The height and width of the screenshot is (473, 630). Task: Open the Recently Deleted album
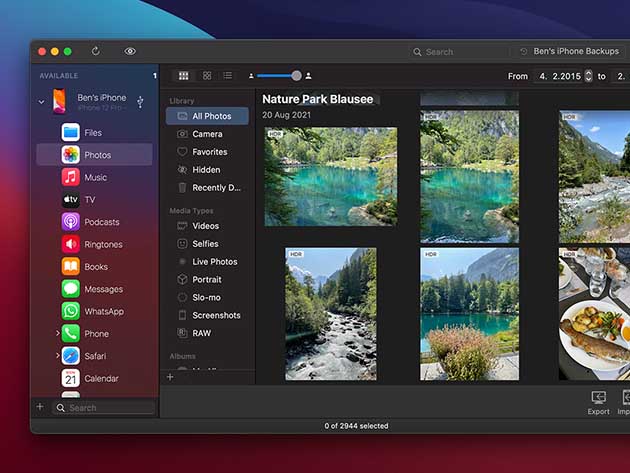point(207,188)
